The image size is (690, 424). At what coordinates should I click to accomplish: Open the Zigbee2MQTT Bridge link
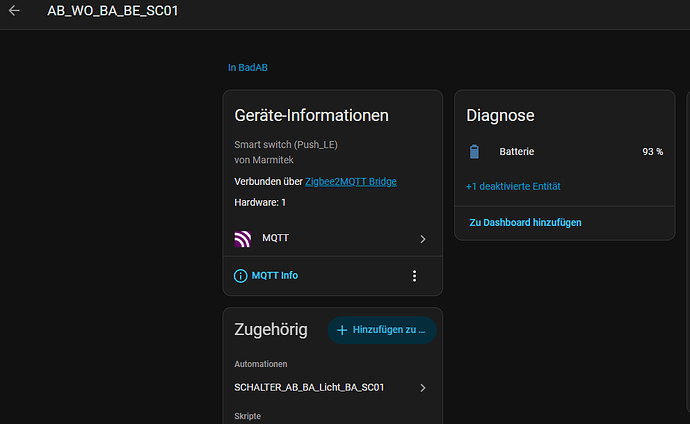(351, 182)
